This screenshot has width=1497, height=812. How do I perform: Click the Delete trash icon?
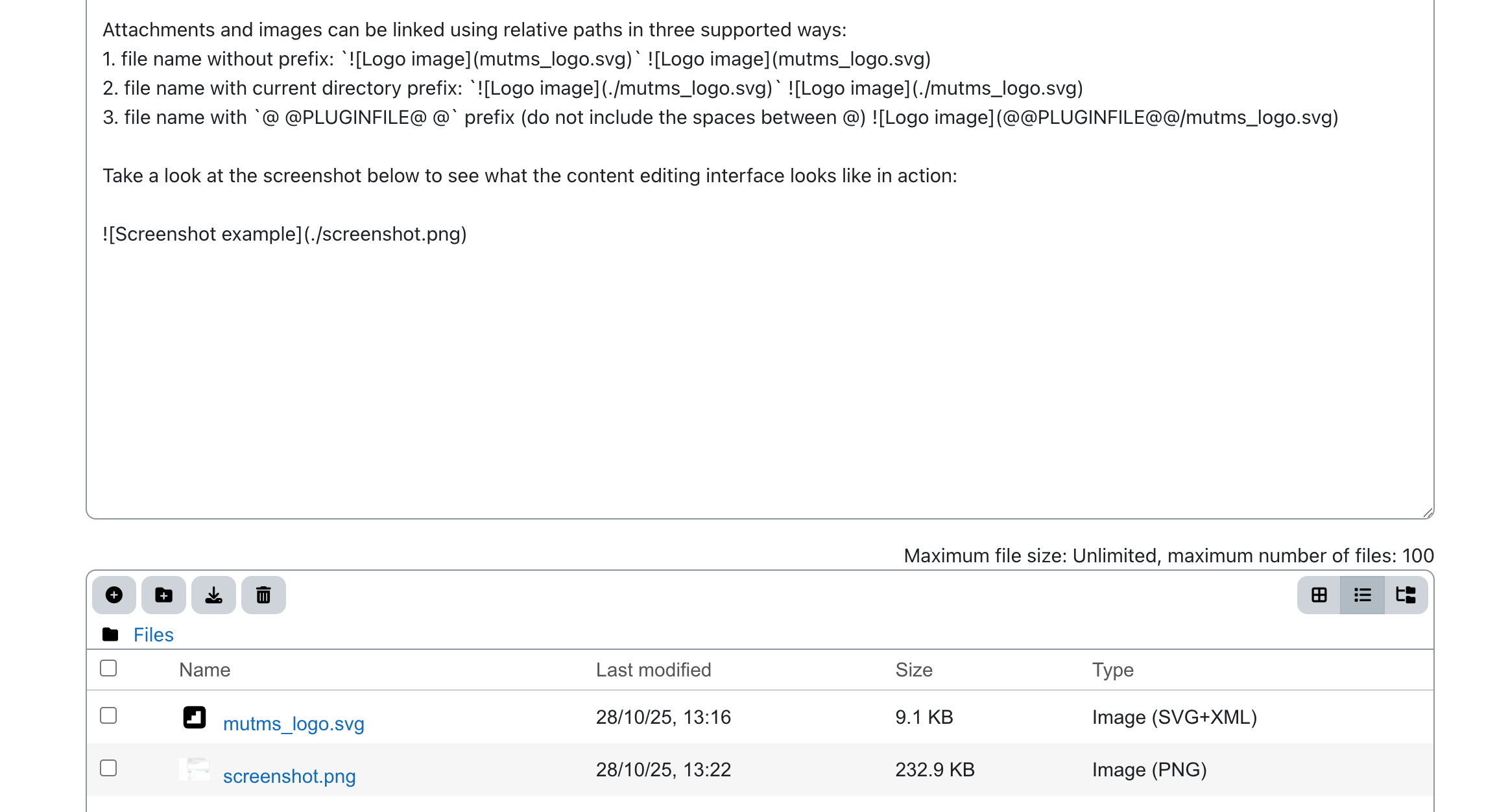tap(263, 595)
